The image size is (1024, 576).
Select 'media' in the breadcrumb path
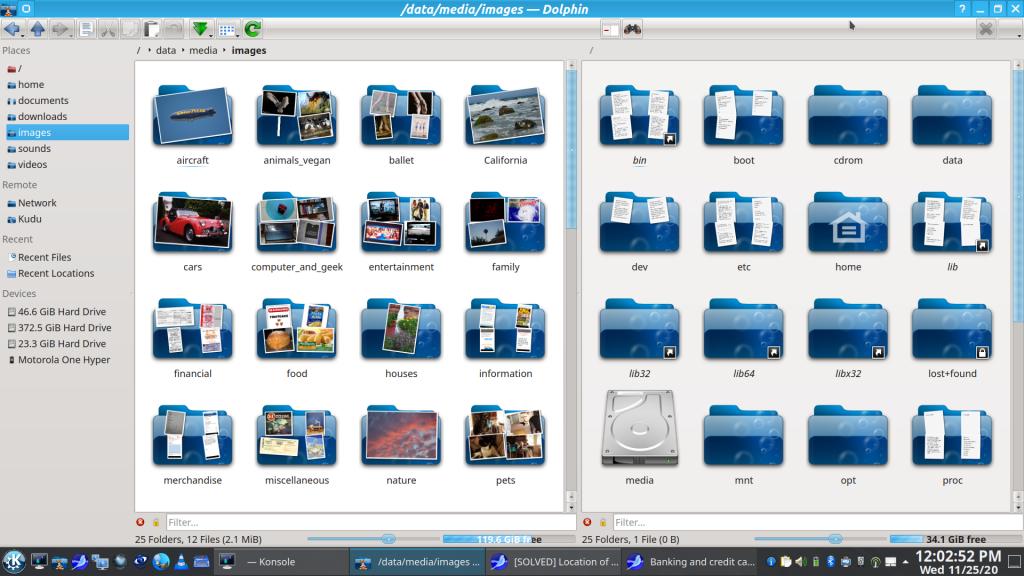click(x=203, y=50)
